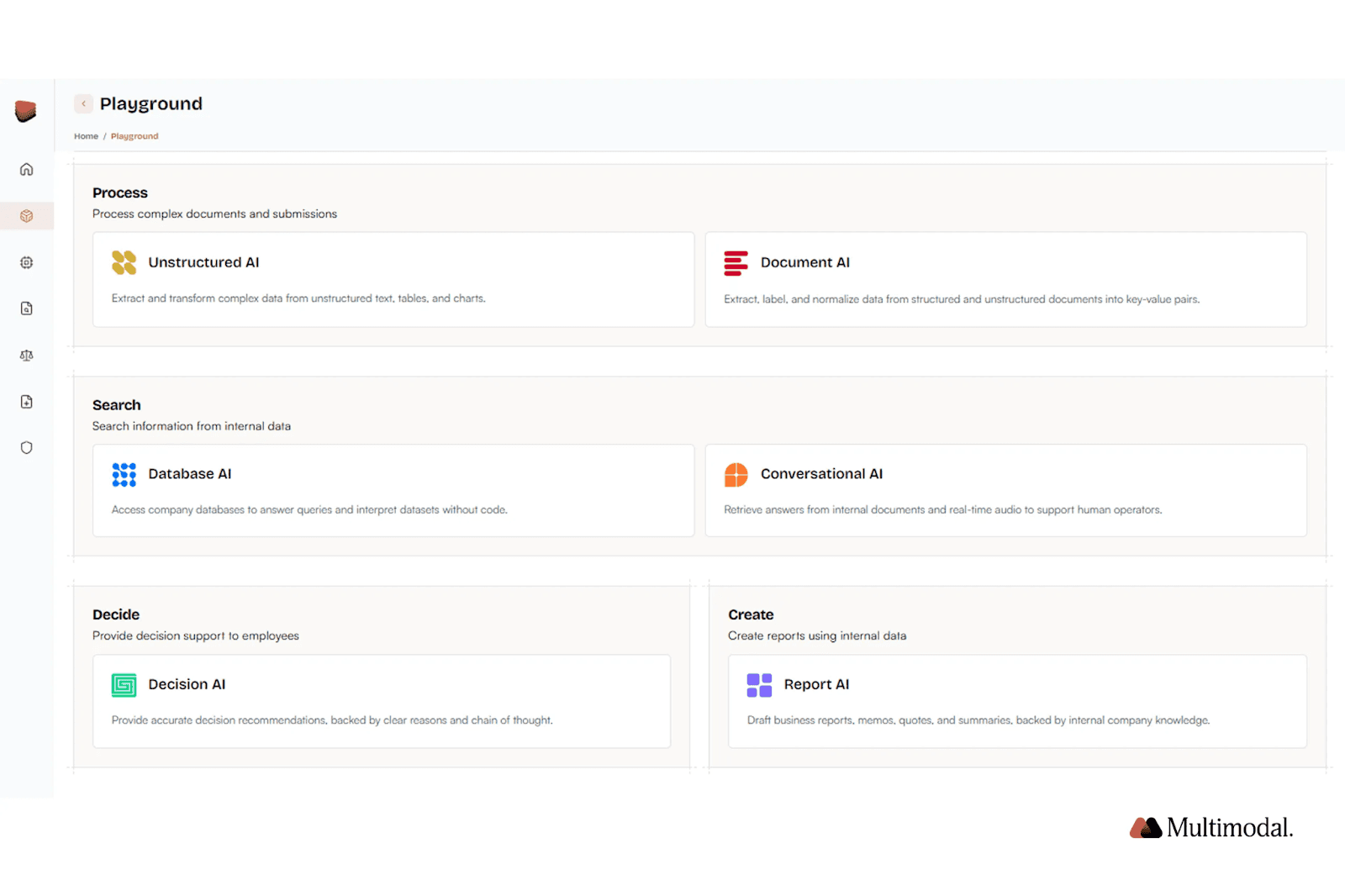Open the Unstructured AI card title
The height and width of the screenshot is (896, 1345).
(203, 262)
